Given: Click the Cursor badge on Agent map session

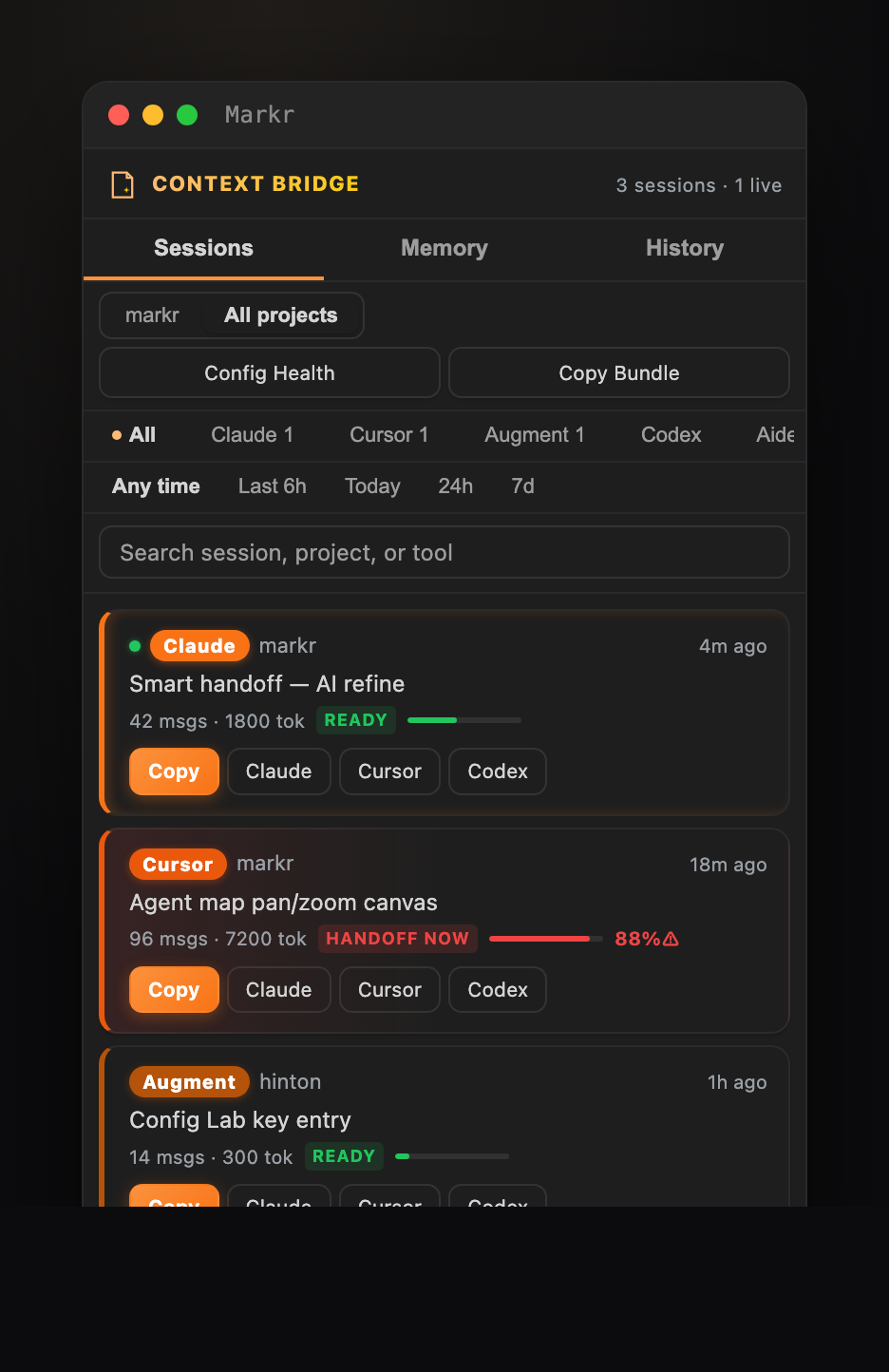Looking at the screenshot, I should point(178,865).
